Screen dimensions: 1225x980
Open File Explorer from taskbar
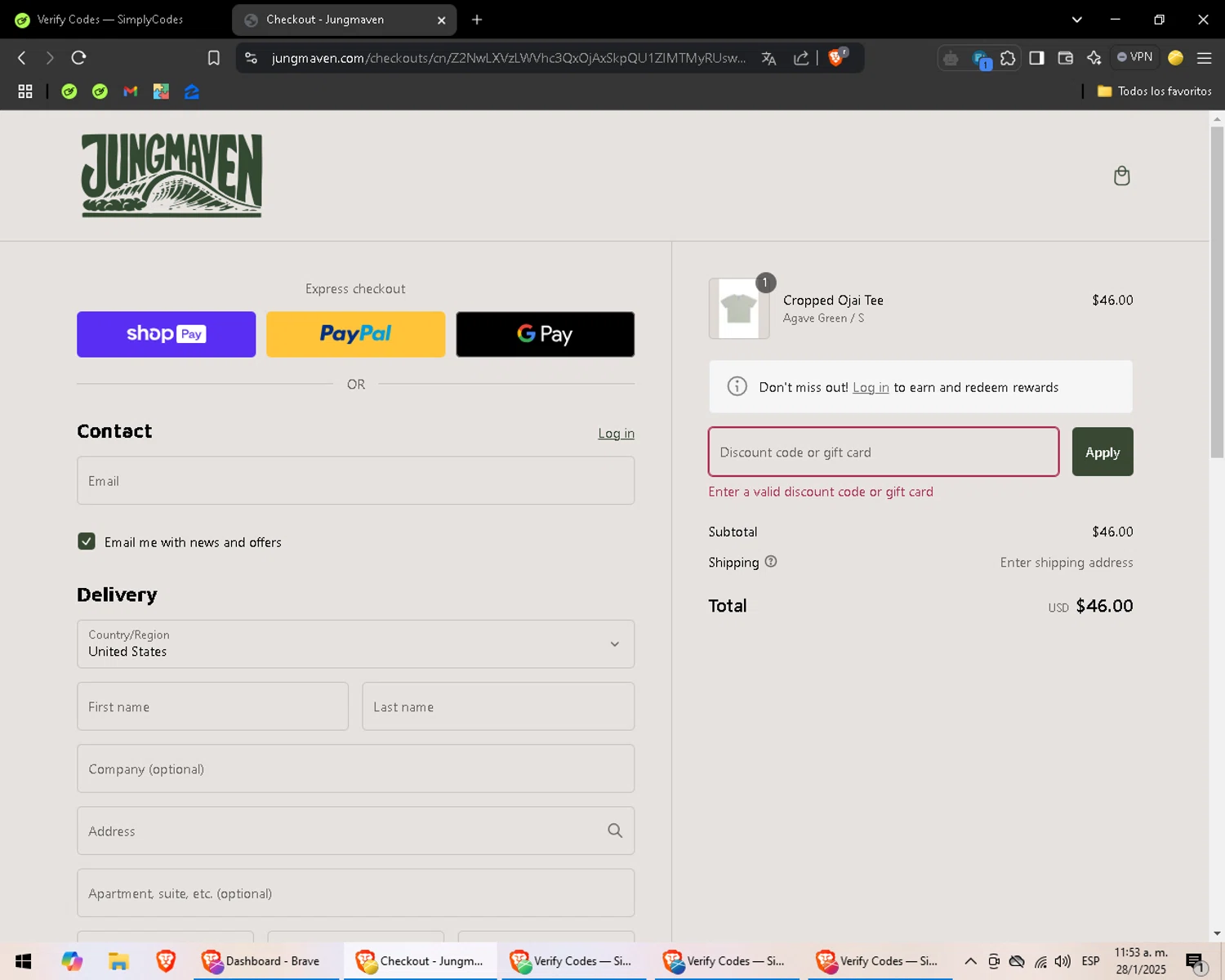tap(118, 961)
